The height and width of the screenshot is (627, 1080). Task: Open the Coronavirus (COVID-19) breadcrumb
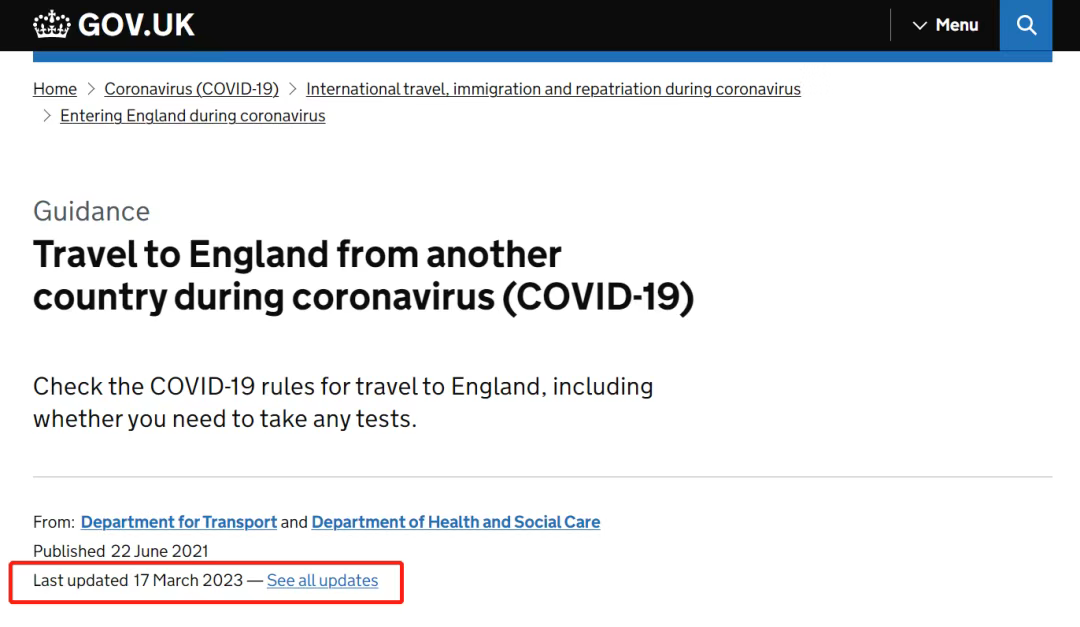click(191, 89)
